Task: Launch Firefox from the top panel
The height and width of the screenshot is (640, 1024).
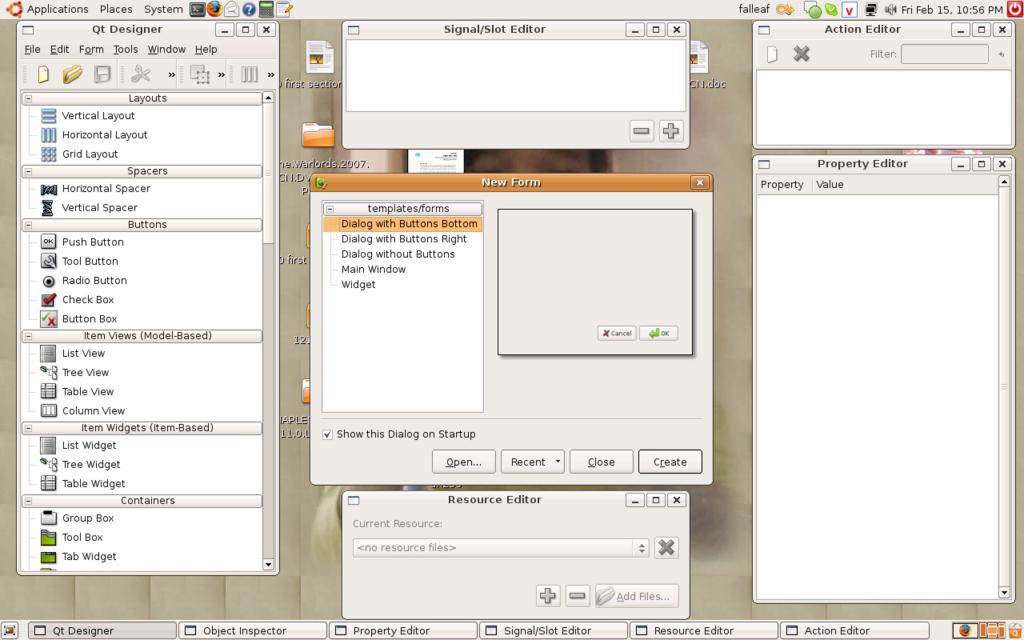Action: (214, 9)
